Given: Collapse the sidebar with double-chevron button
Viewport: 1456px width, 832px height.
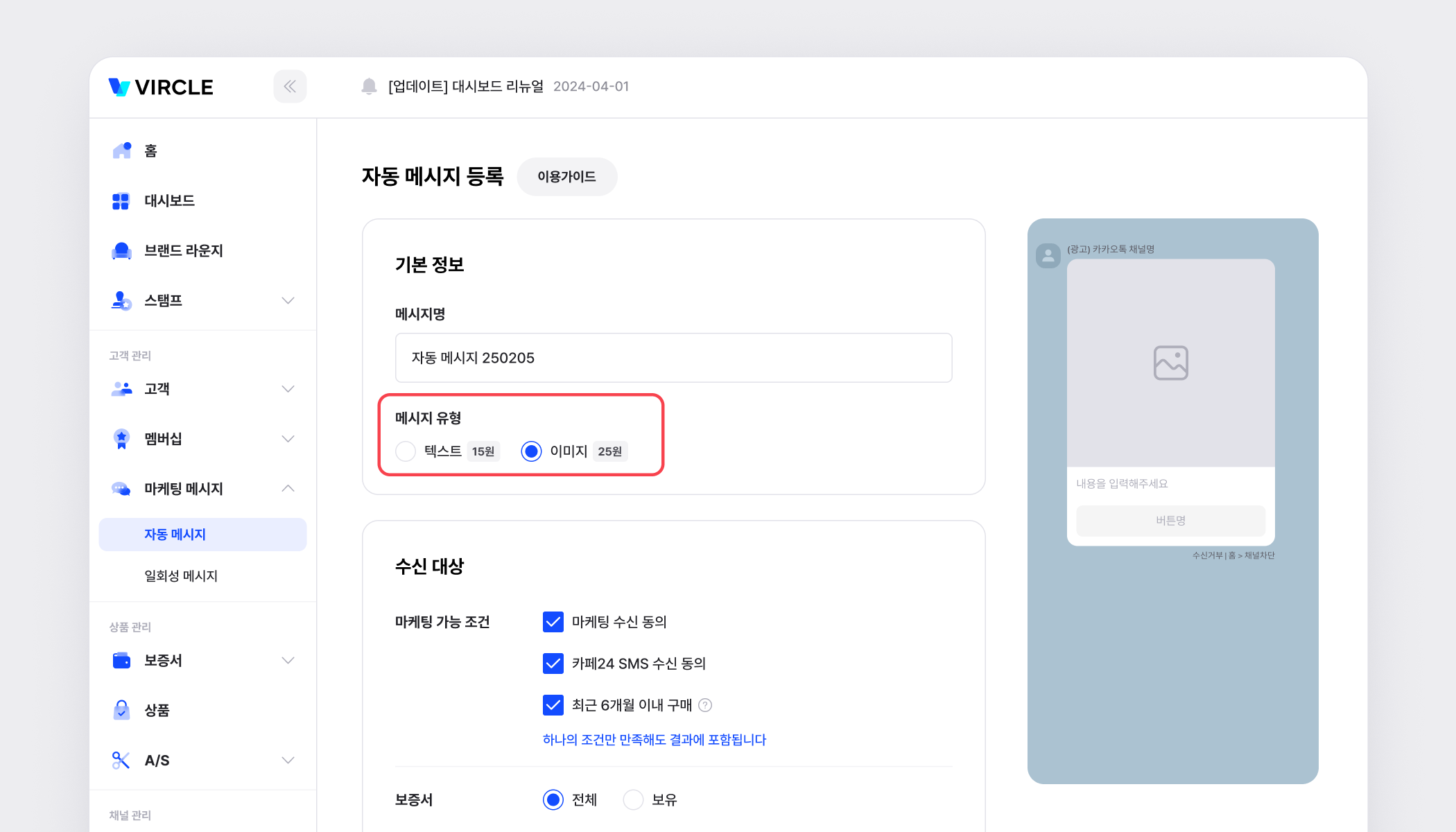Looking at the screenshot, I should (290, 87).
